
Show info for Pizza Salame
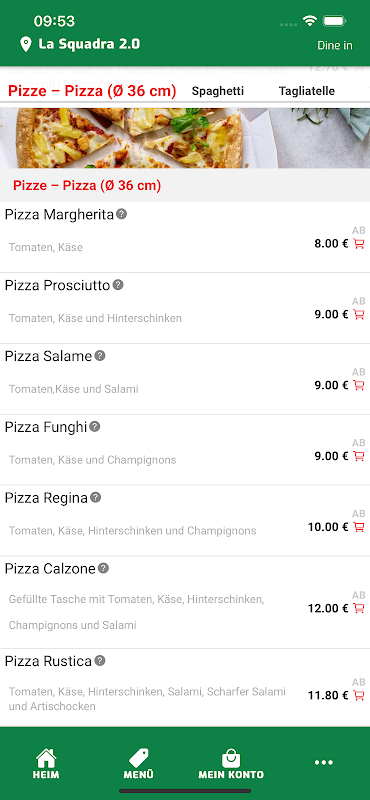[100, 356]
